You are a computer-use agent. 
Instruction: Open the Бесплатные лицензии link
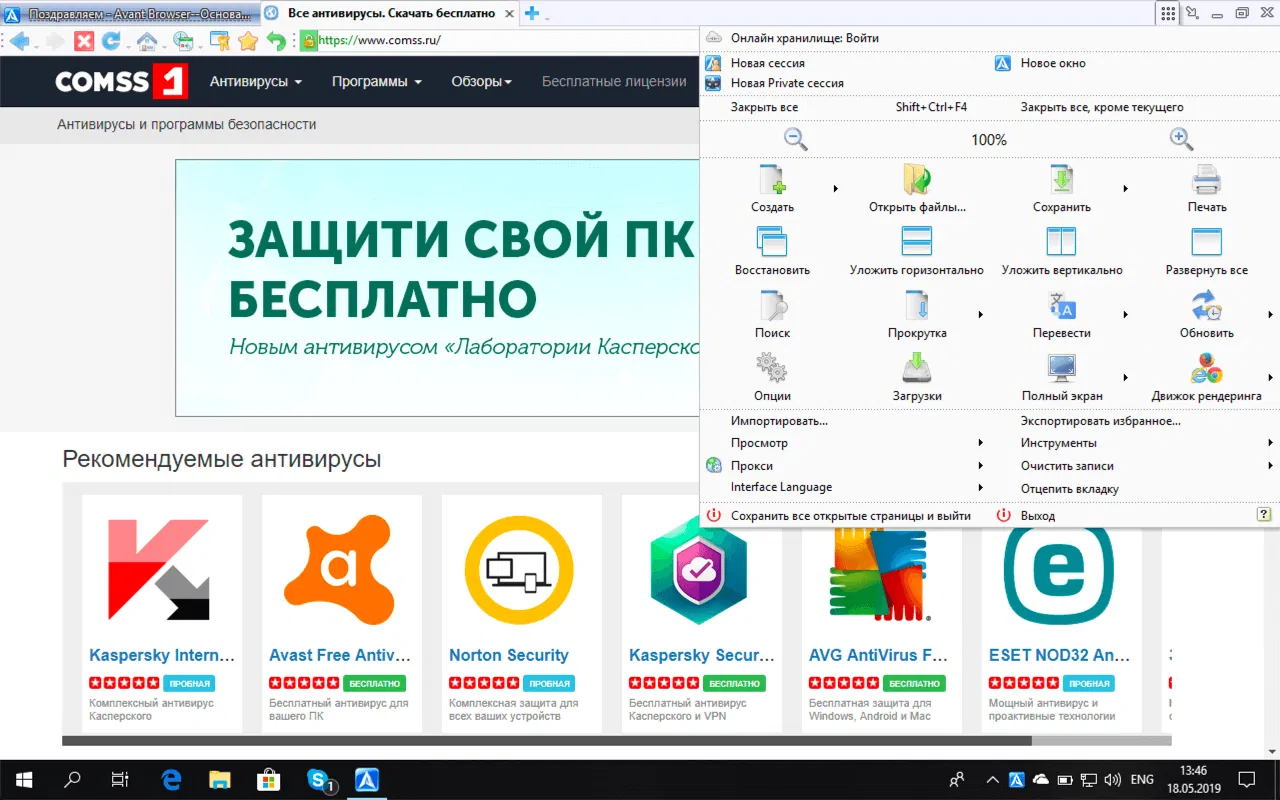point(614,82)
